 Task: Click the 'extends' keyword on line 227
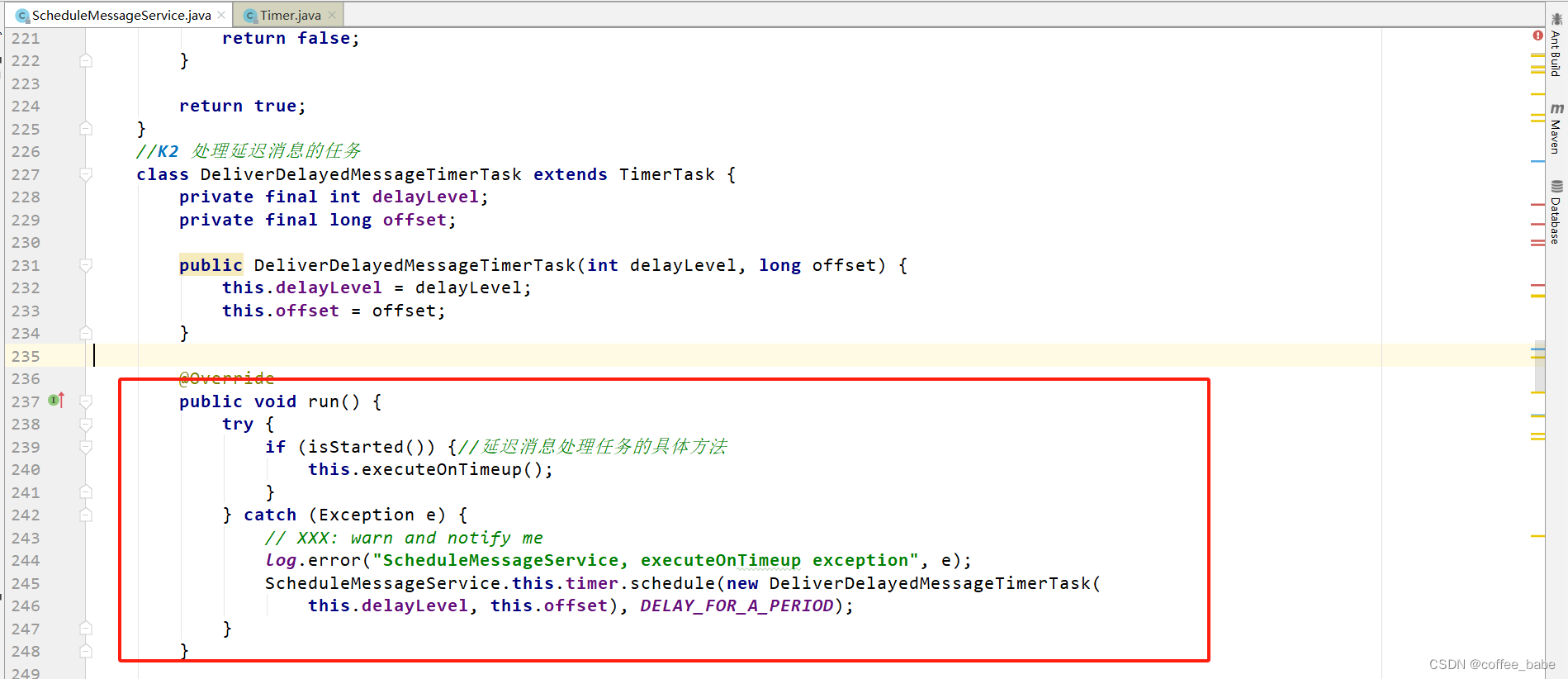571,174
